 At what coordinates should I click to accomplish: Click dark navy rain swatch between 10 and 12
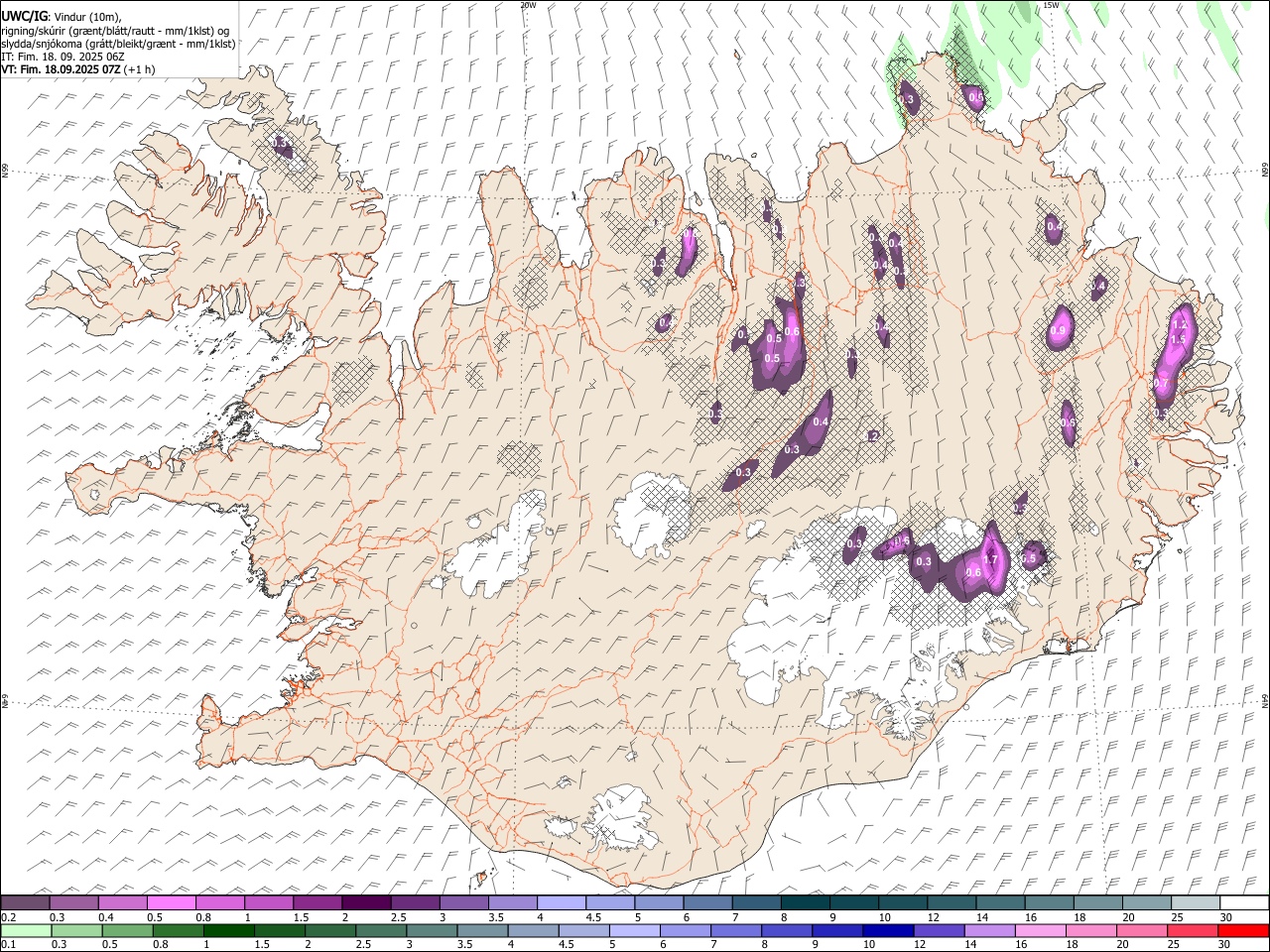[x=887, y=931]
